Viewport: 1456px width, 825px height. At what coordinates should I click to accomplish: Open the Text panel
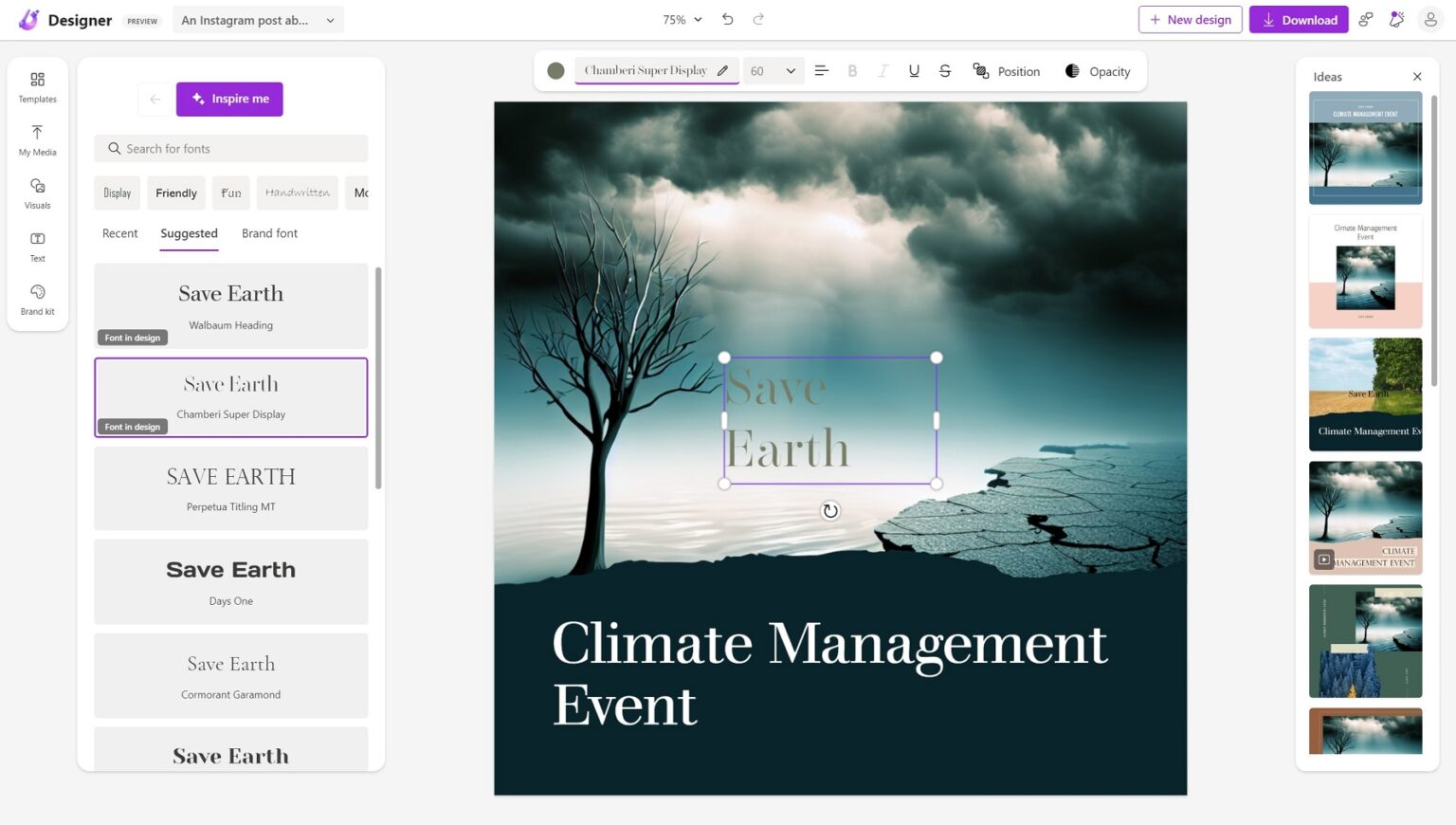point(37,247)
